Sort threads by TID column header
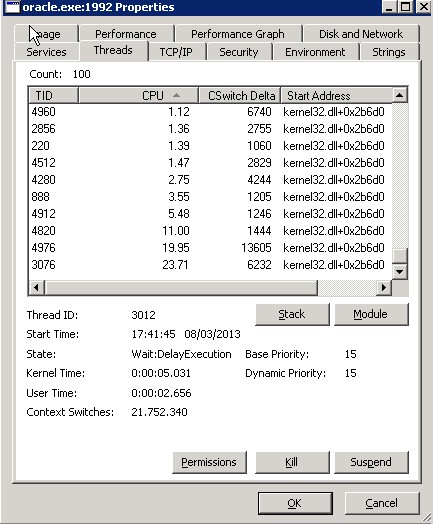The width and height of the screenshot is (433, 524). [53, 96]
